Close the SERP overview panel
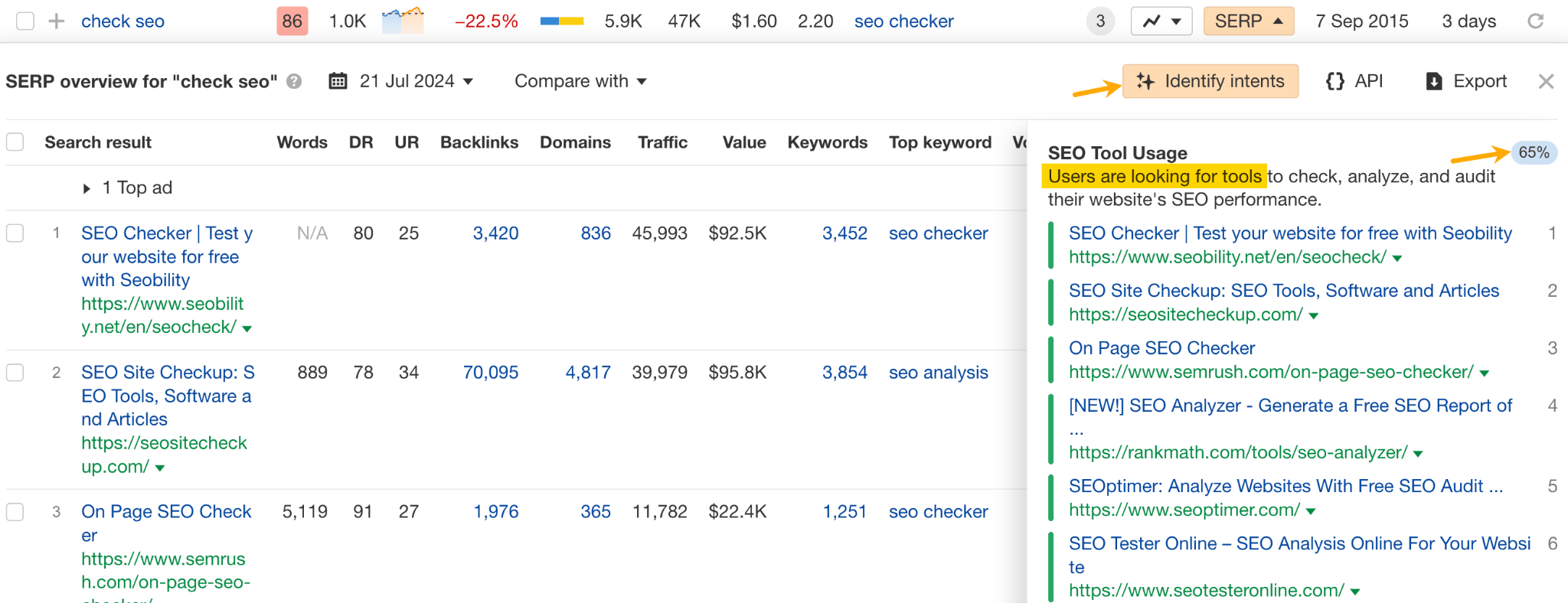The width and height of the screenshot is (1568, 603). (1546, 81)
